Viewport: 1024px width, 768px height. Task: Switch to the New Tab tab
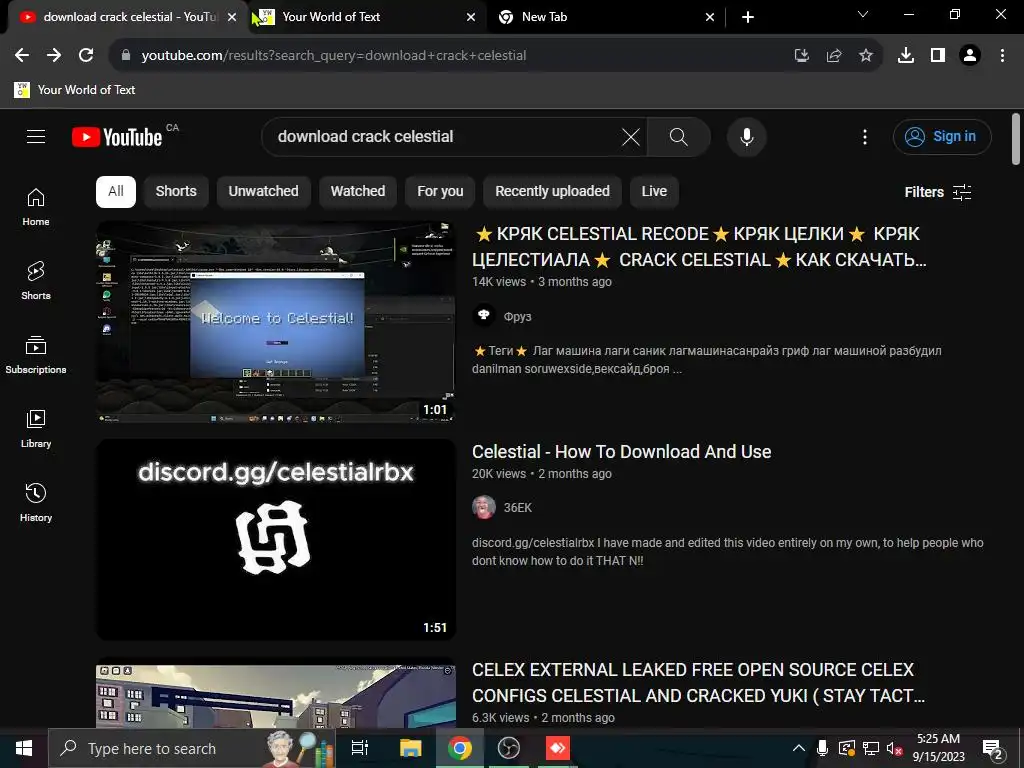coord(606,17)
